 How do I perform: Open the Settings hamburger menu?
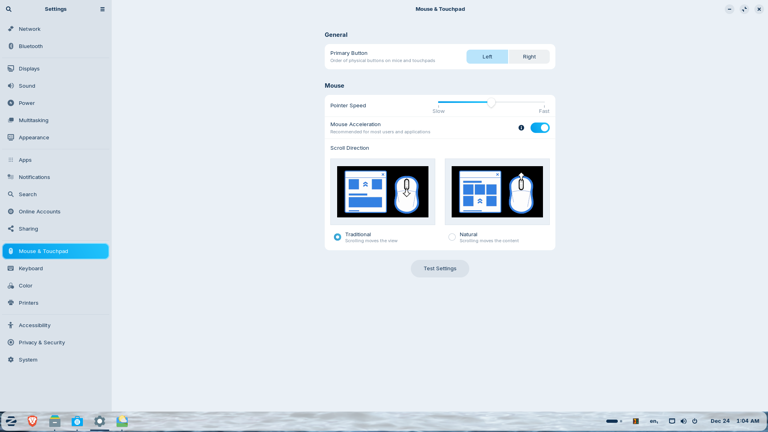coord(102,9)
